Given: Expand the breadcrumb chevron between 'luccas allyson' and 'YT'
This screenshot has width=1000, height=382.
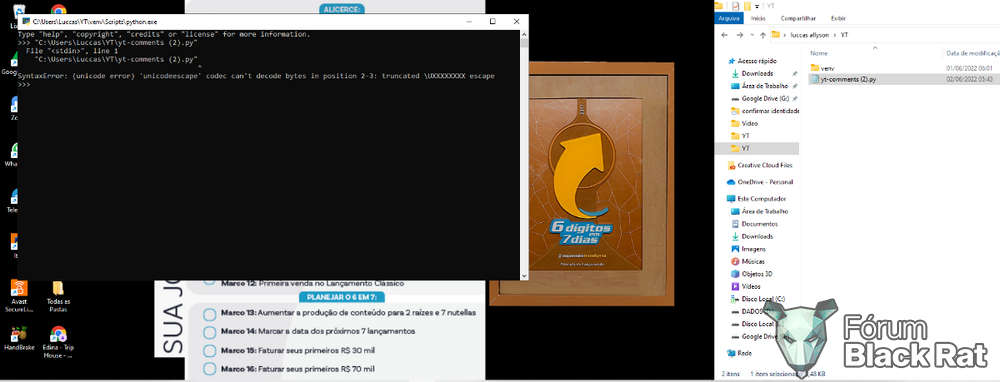Looking at the screenshot, I should tap(834, 34).
